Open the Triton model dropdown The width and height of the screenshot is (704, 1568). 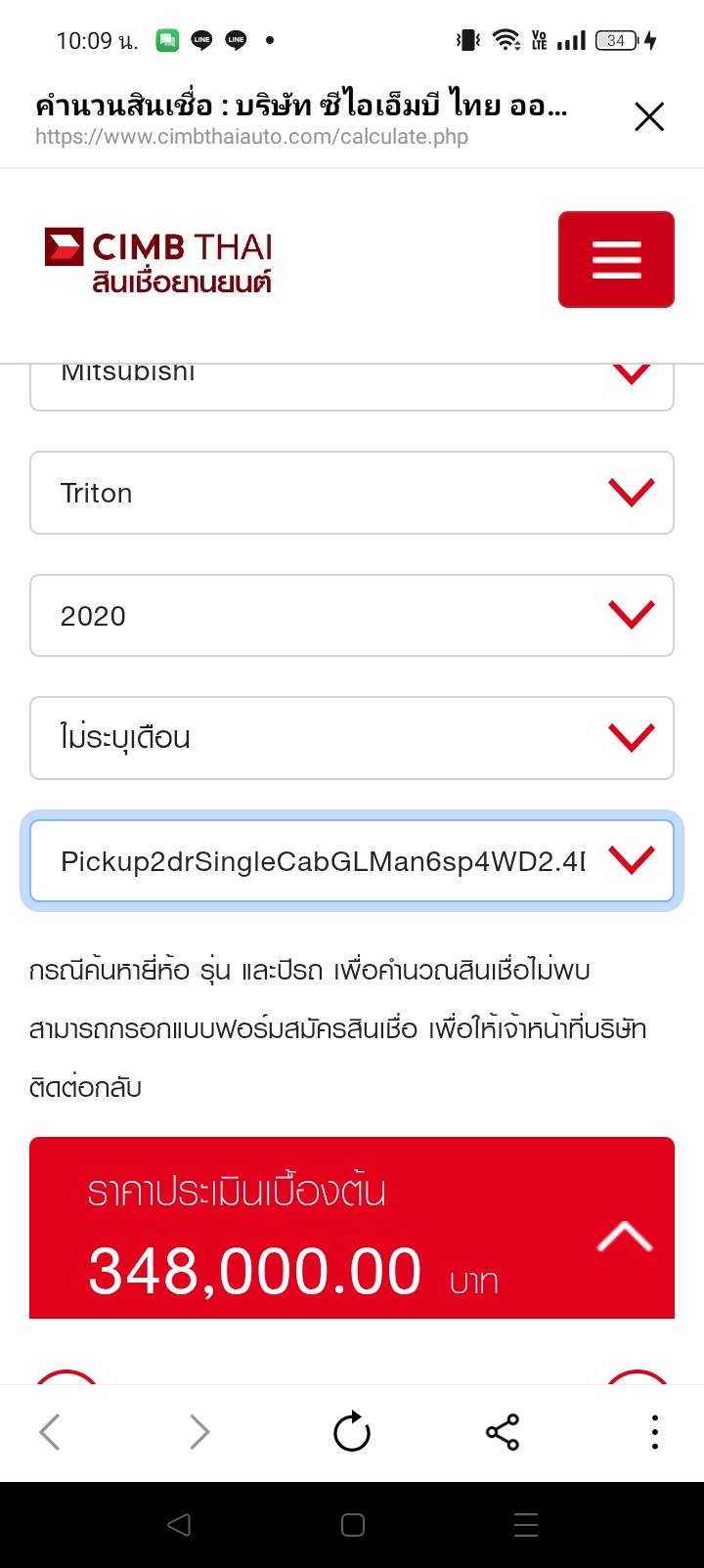pyautogui.click(x=352, y=493)
